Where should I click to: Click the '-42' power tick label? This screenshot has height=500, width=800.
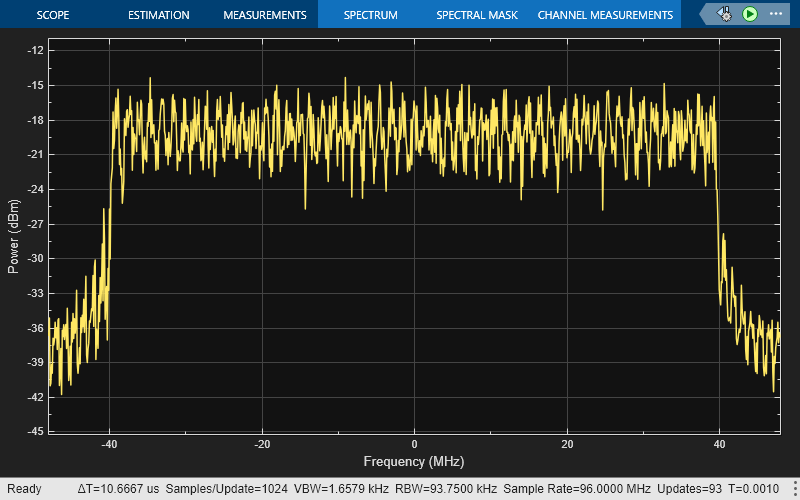click(x=35, y=397)
